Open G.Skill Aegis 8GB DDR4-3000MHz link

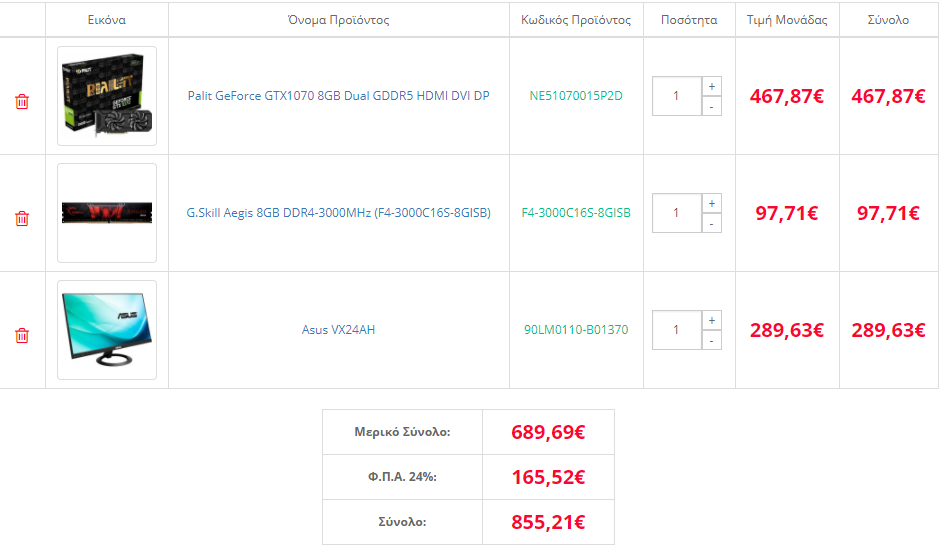[339, 213]
